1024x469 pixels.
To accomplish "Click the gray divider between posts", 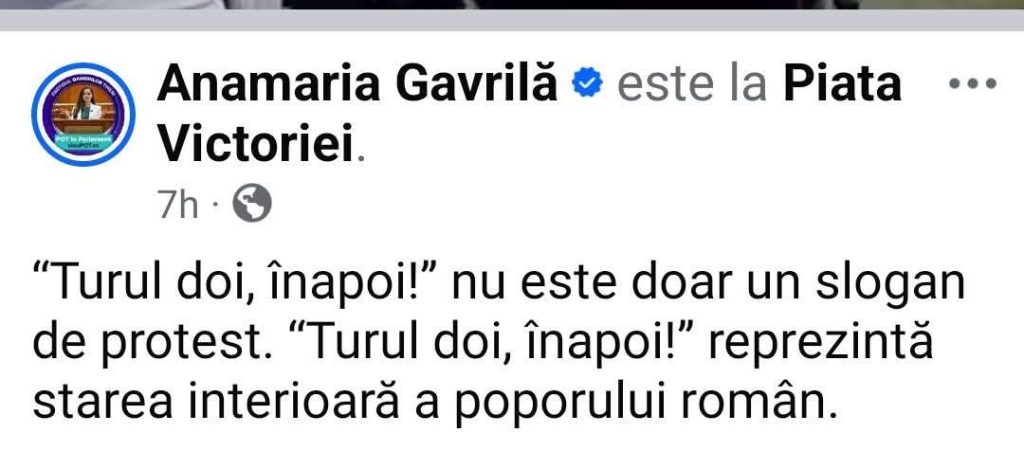I will tap(512, 20).
